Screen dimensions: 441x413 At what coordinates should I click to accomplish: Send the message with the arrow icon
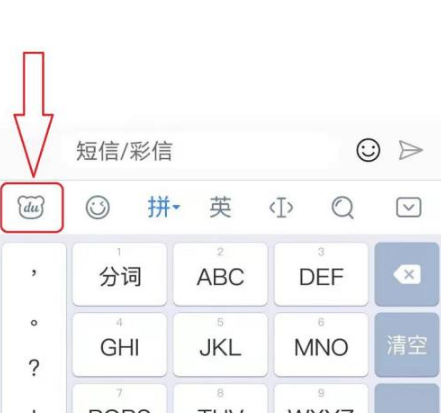click(x=411, y=150)
